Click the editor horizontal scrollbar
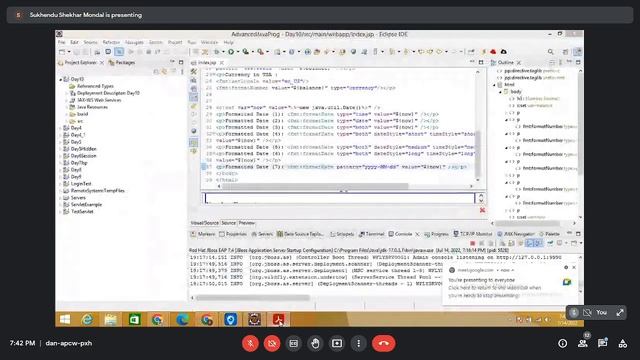This screenshot has height=360, width=640. pyautogui.click(x=315, y=186)
